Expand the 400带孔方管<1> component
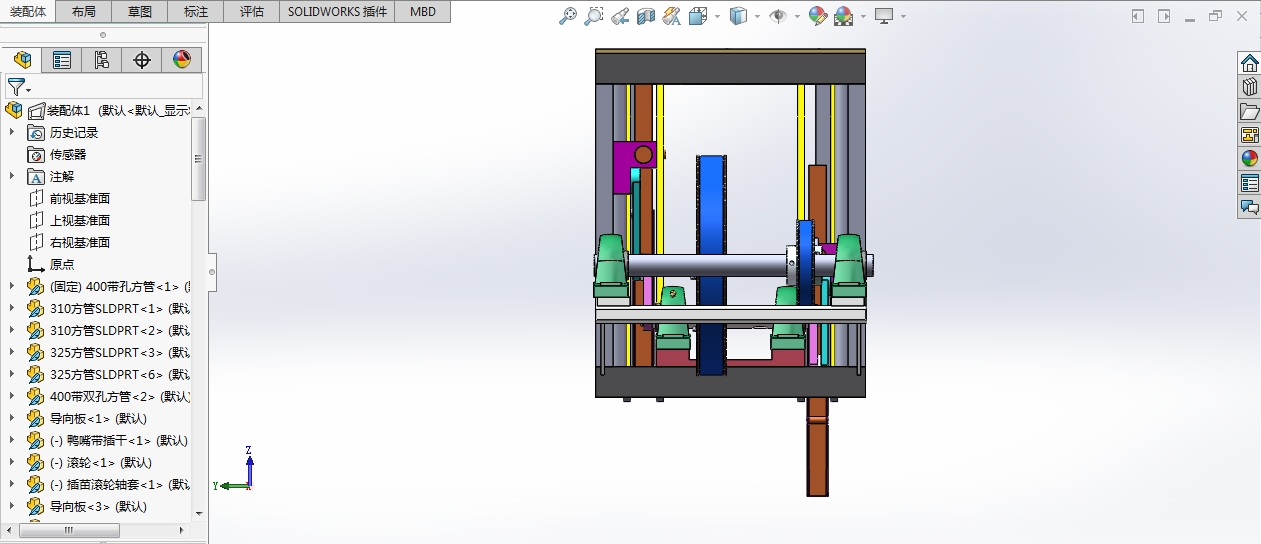Screen dimensions: 1261x544 coord(12,286)
